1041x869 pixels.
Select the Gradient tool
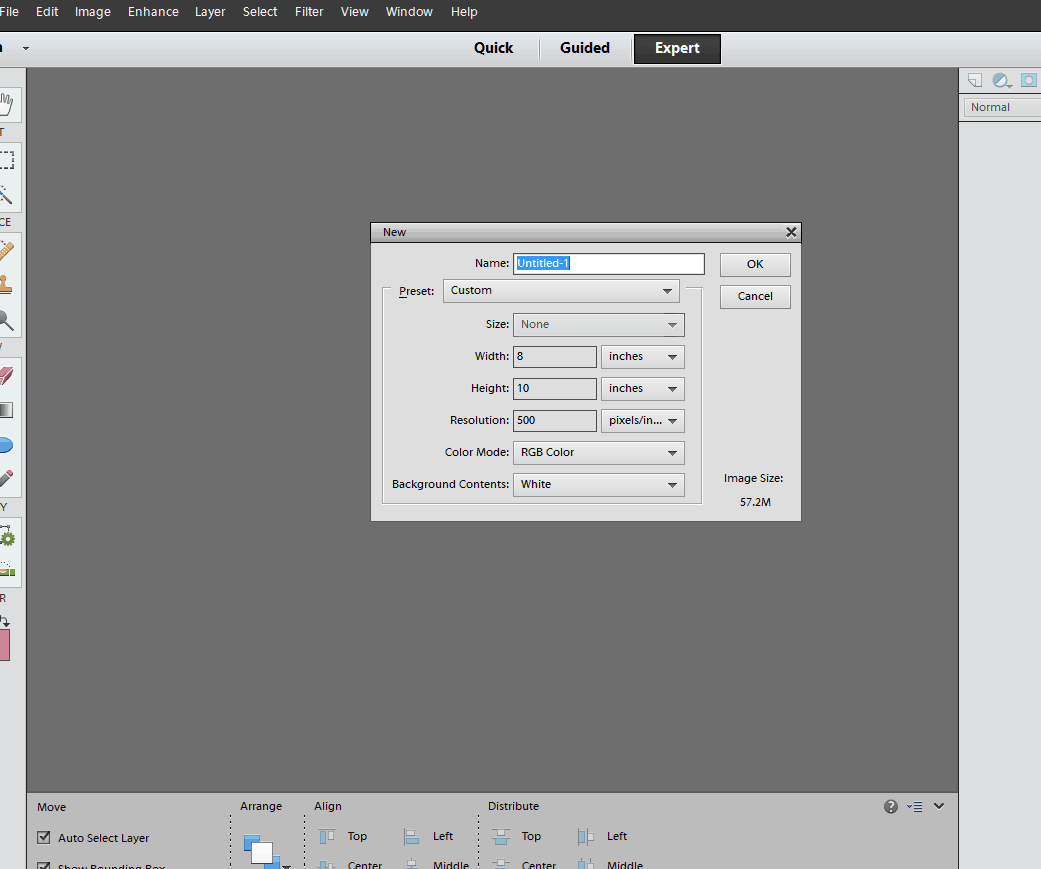tap(7, 410)
